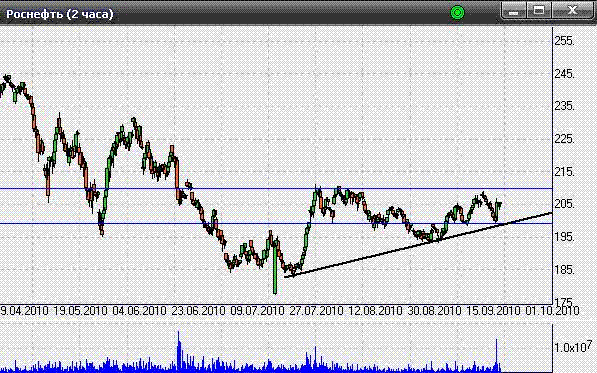Close the Роснефть chart window
The width and height of the screenshot is (597, 373).
pyautogui.click(x=572, y=11)
